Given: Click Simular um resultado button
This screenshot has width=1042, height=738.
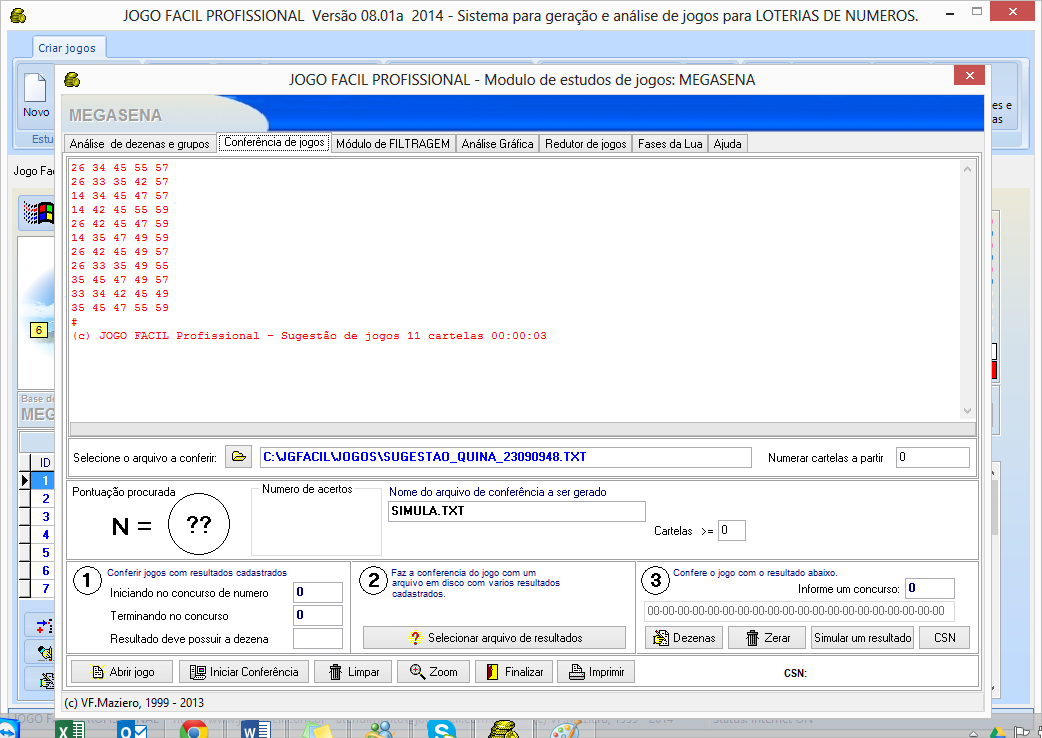Looking at the screenshot, I should click(862, 637).
